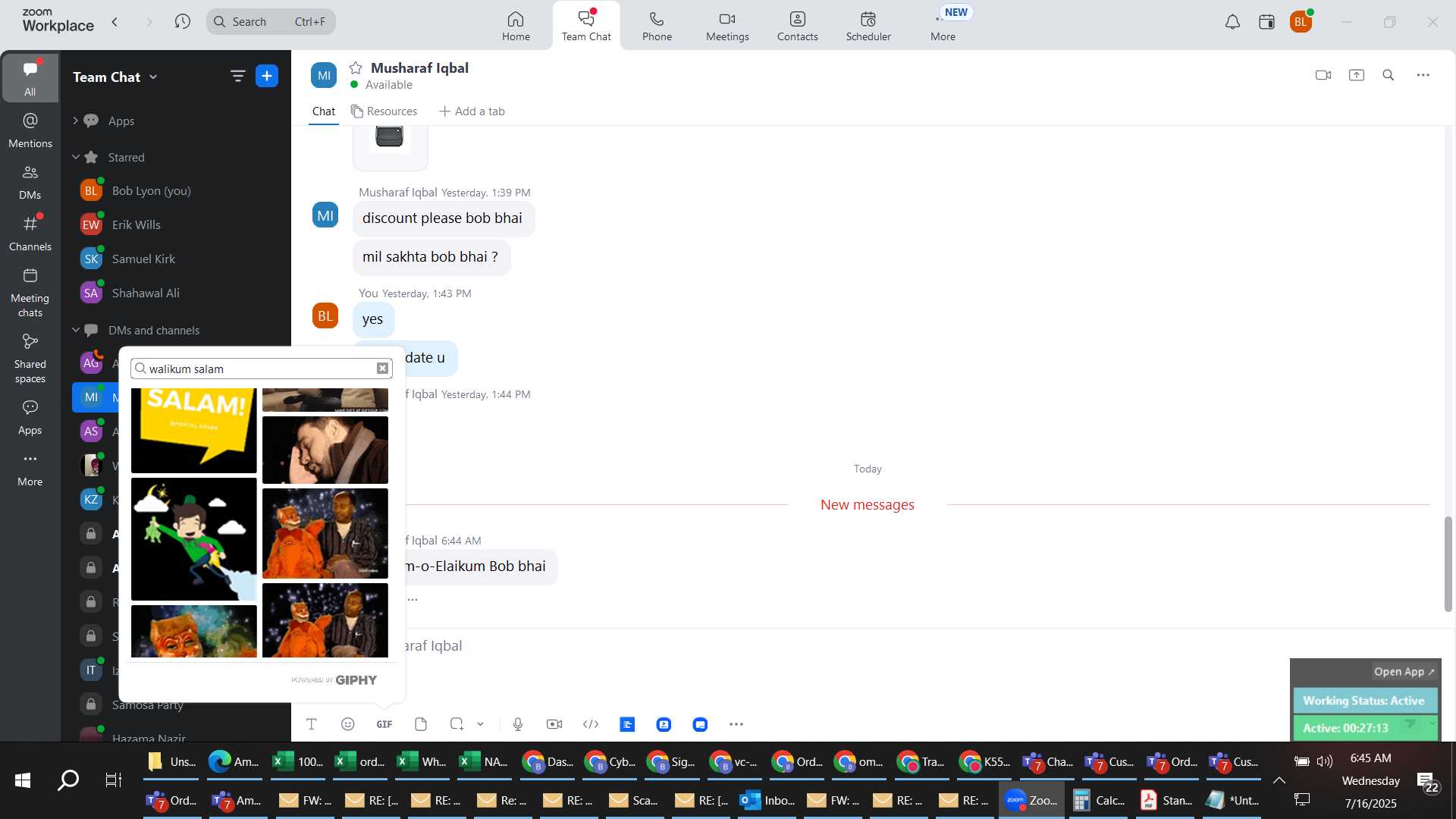Viewport: 1456px width, 819px height.
Task: Open Apps in left sidebar
Action: pos(30,417)
